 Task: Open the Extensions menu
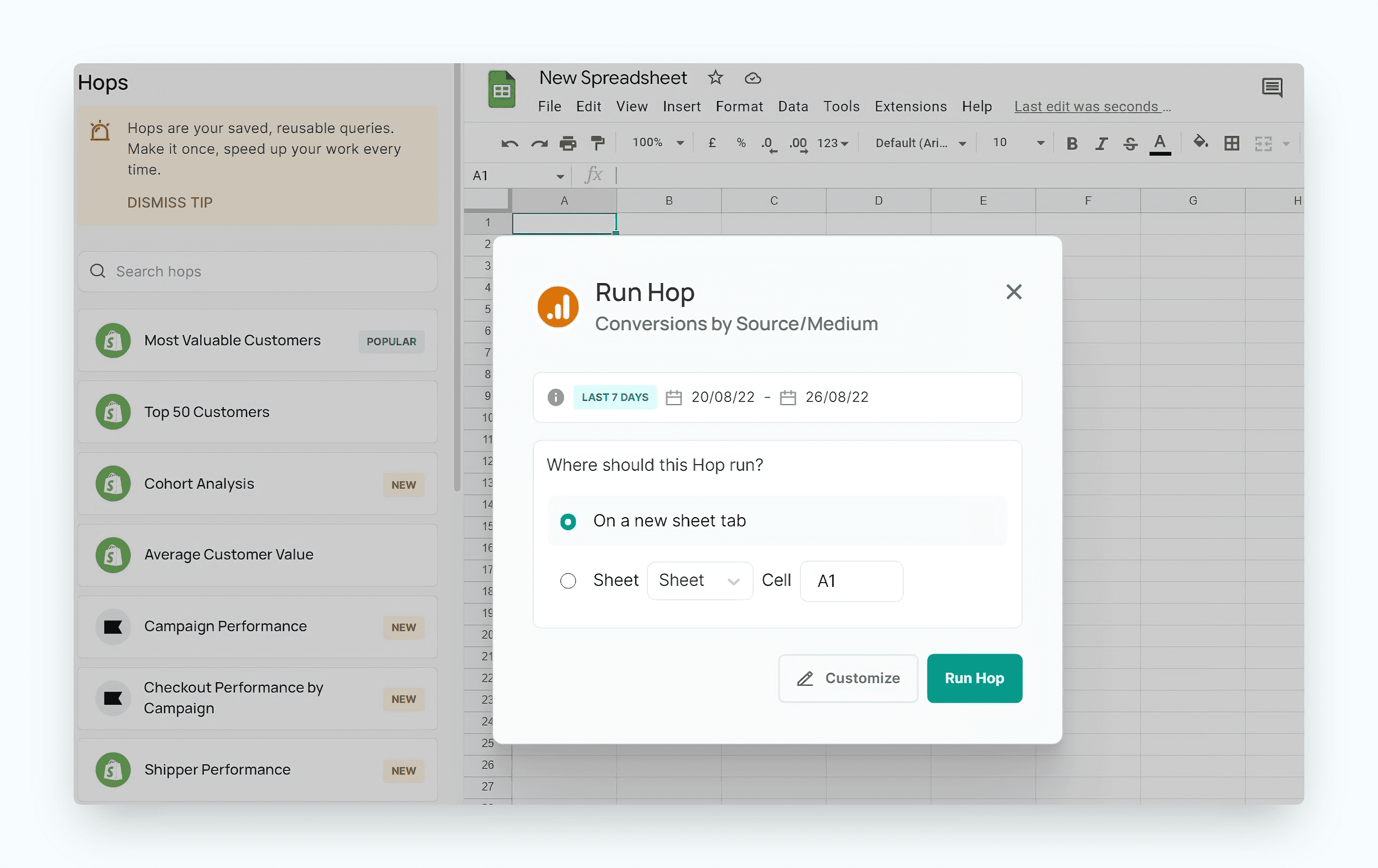coord(910,107)
